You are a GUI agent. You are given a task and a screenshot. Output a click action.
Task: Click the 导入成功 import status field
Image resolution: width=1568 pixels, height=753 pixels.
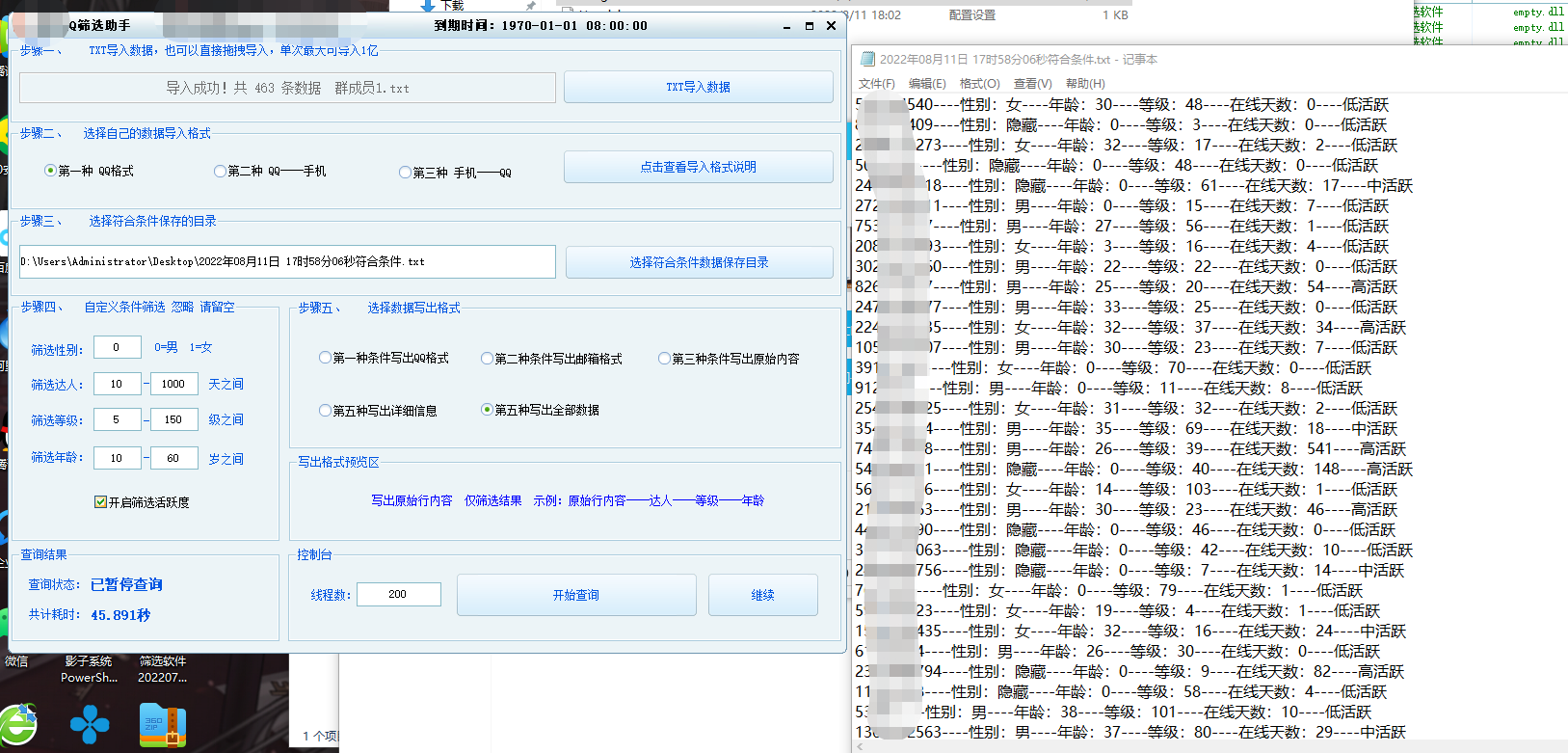[287, 88]
